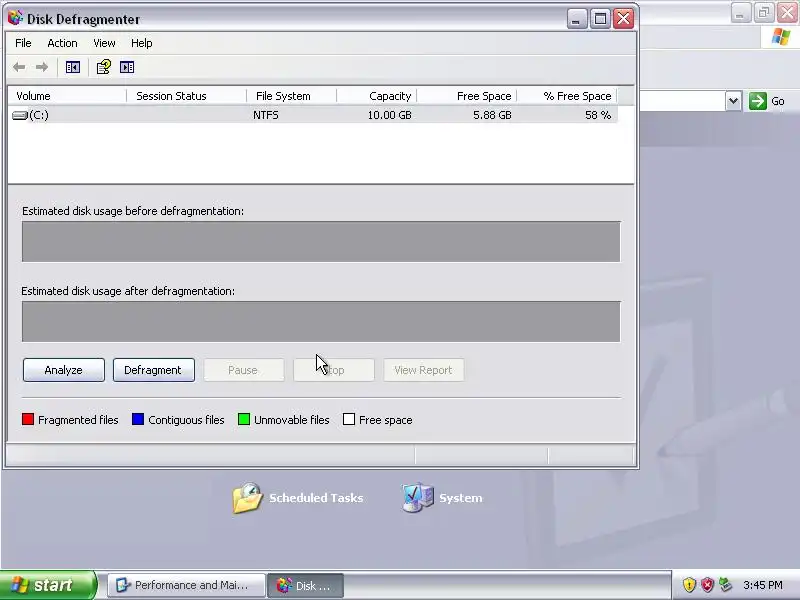The height and width of the screenshot is (600, 800).
Task: Click the Contiguous files blue swatch
Action: 138,419
